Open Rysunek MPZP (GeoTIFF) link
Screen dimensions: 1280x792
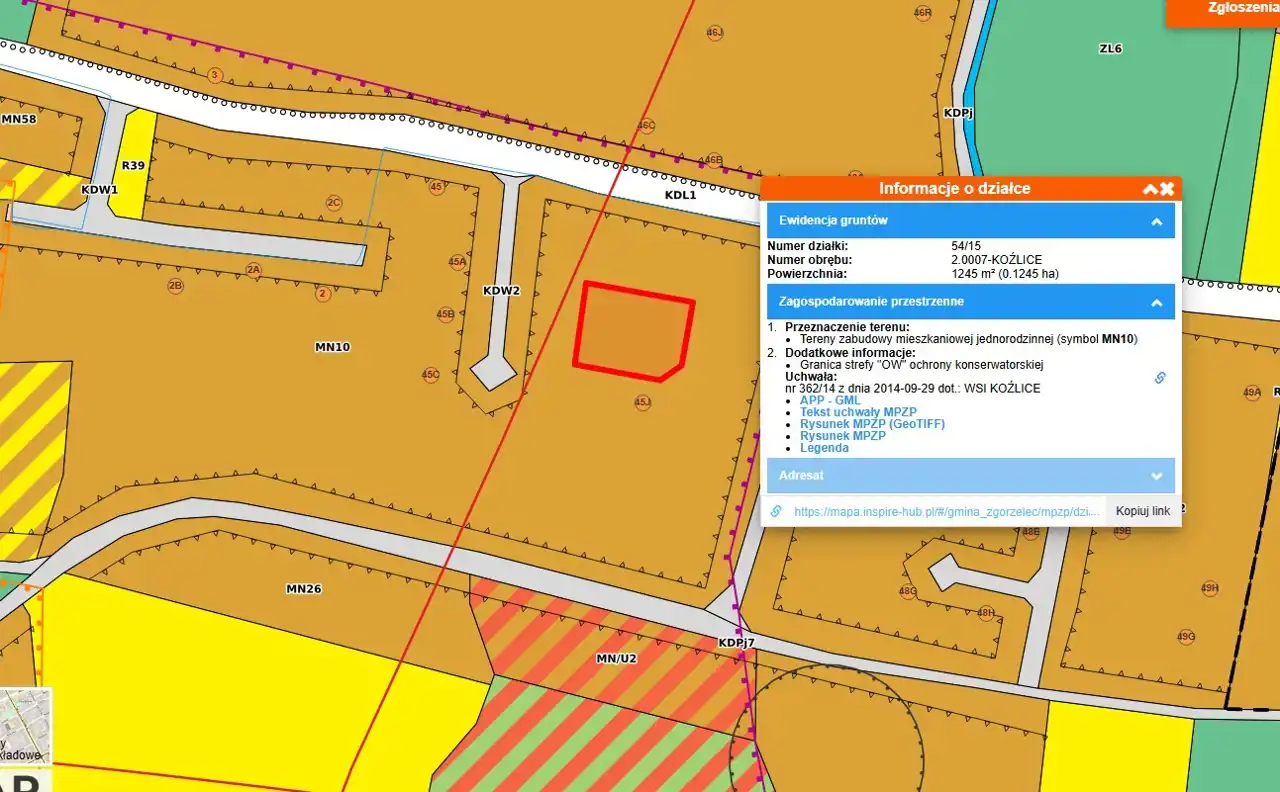[x=872, y=424]
